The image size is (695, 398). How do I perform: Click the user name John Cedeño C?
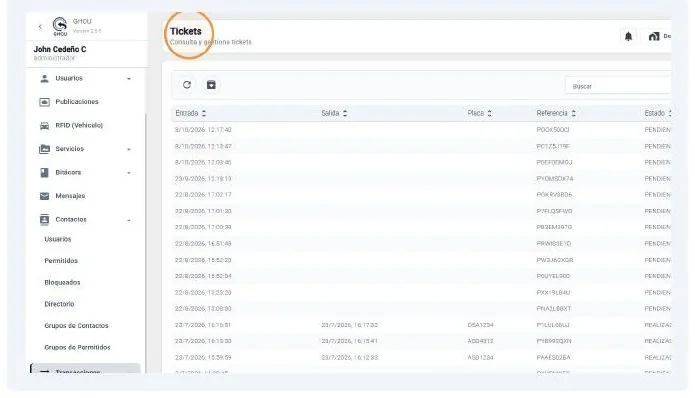click(x=60, y=49)
